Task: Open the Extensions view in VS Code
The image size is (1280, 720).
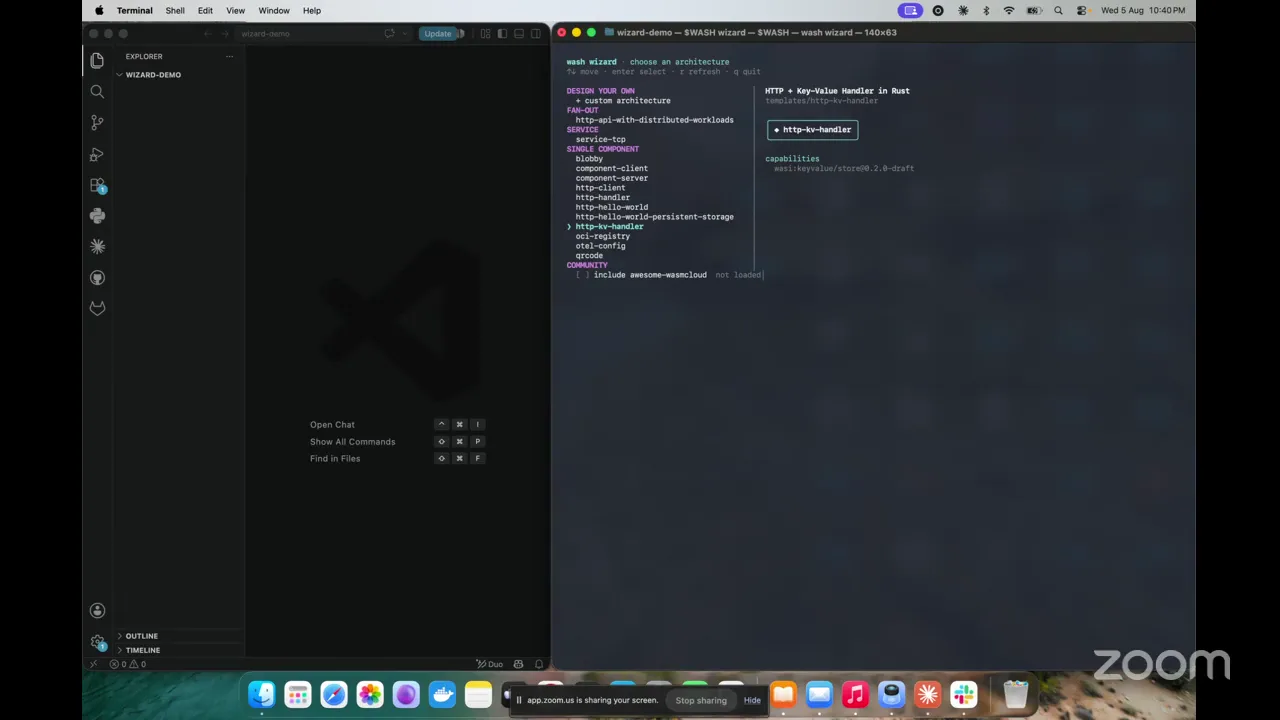Action: click(97, 185)
